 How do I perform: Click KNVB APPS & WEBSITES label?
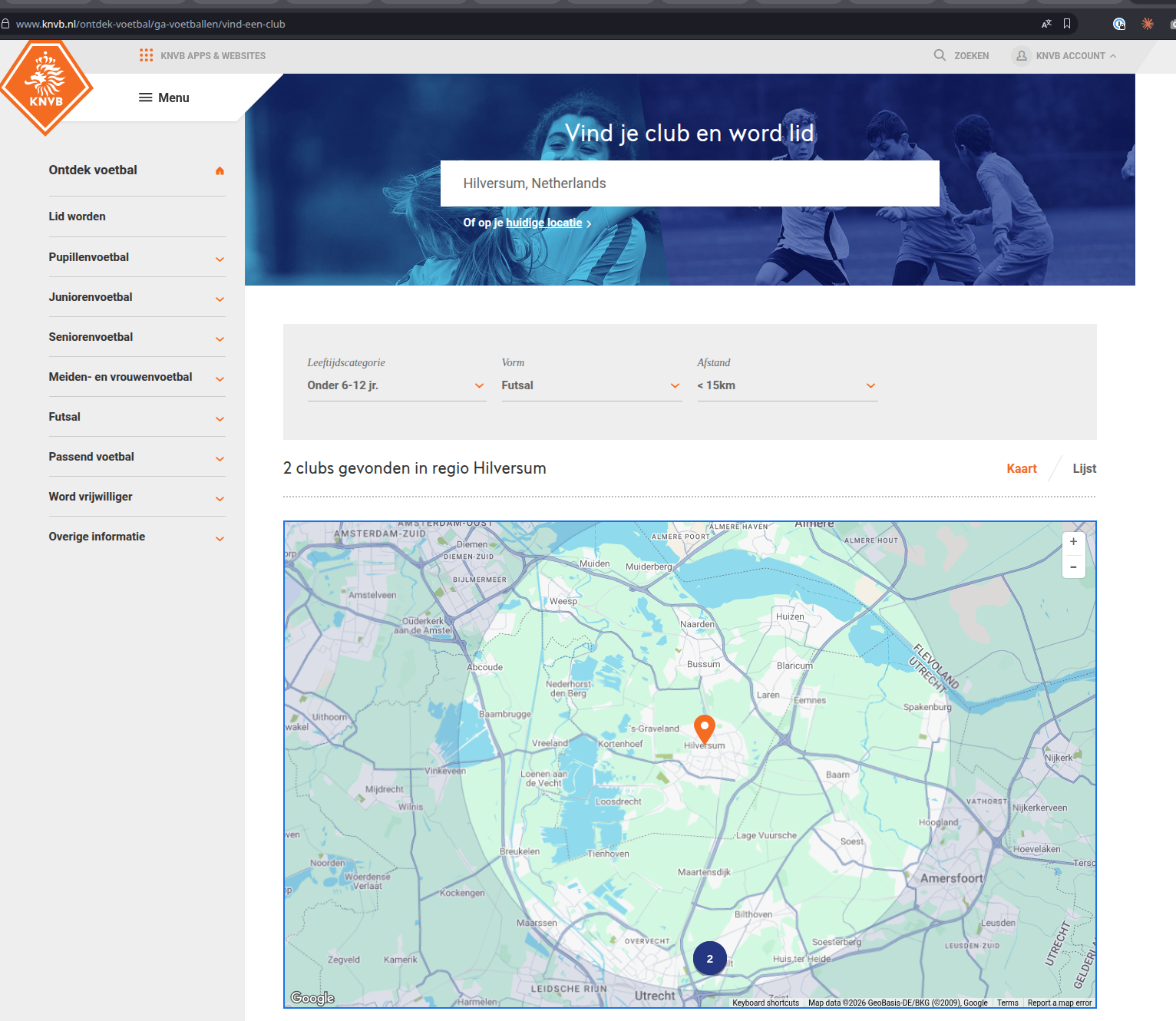pos(213,56)
